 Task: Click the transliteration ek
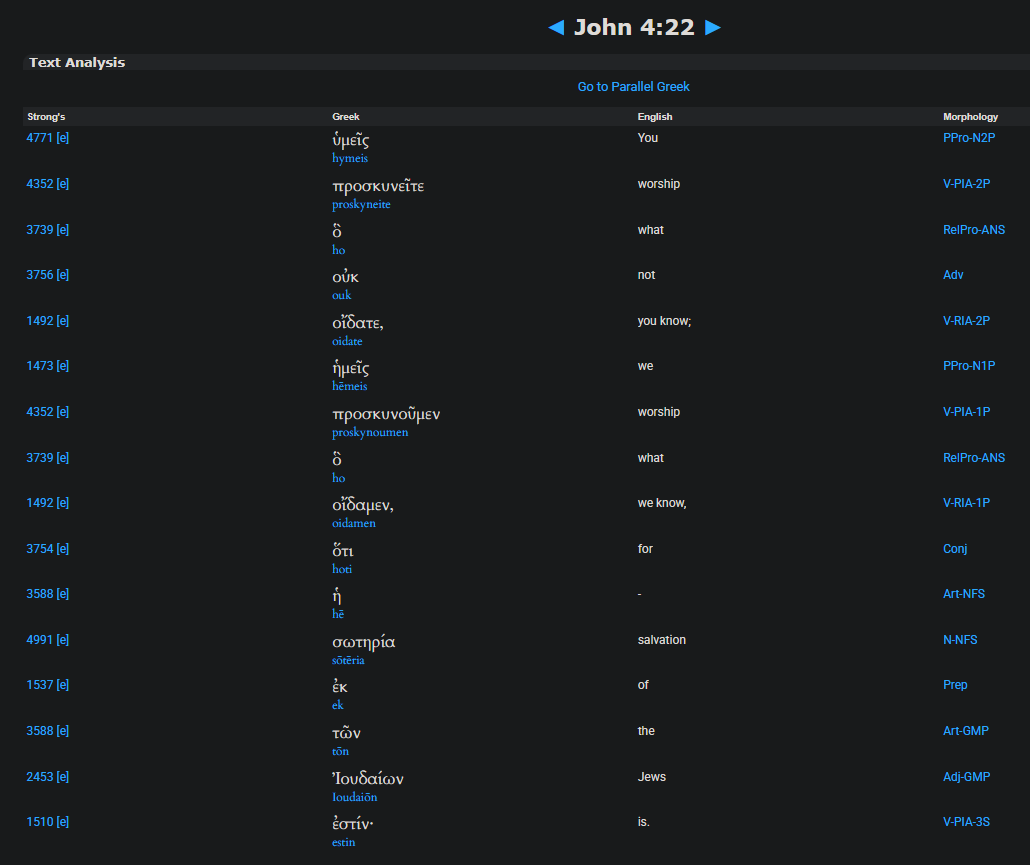click(337, 705)
